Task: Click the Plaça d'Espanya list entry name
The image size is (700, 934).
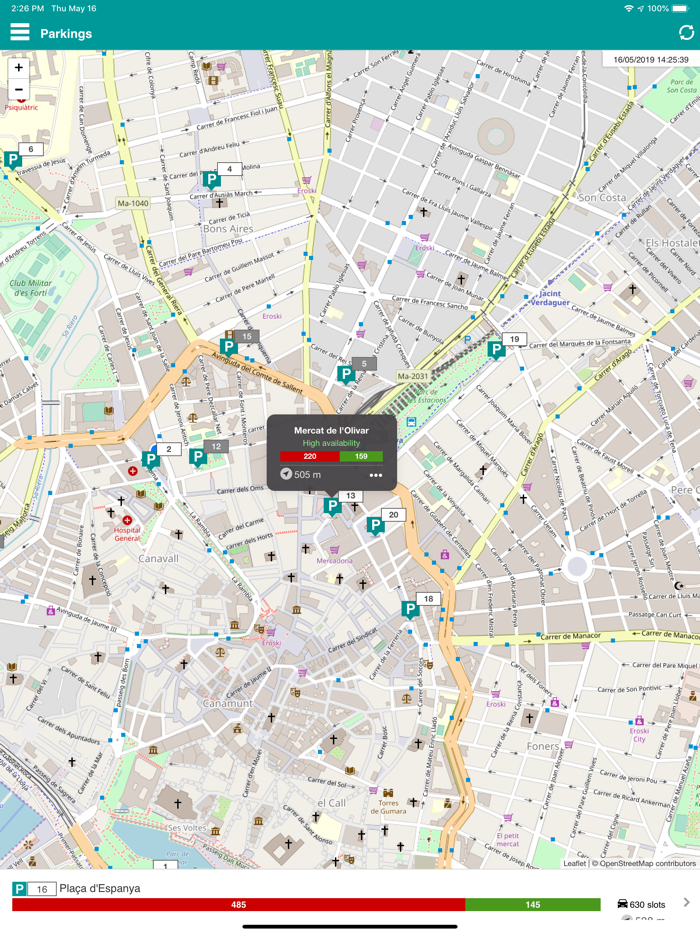Action: click(100, 888)
